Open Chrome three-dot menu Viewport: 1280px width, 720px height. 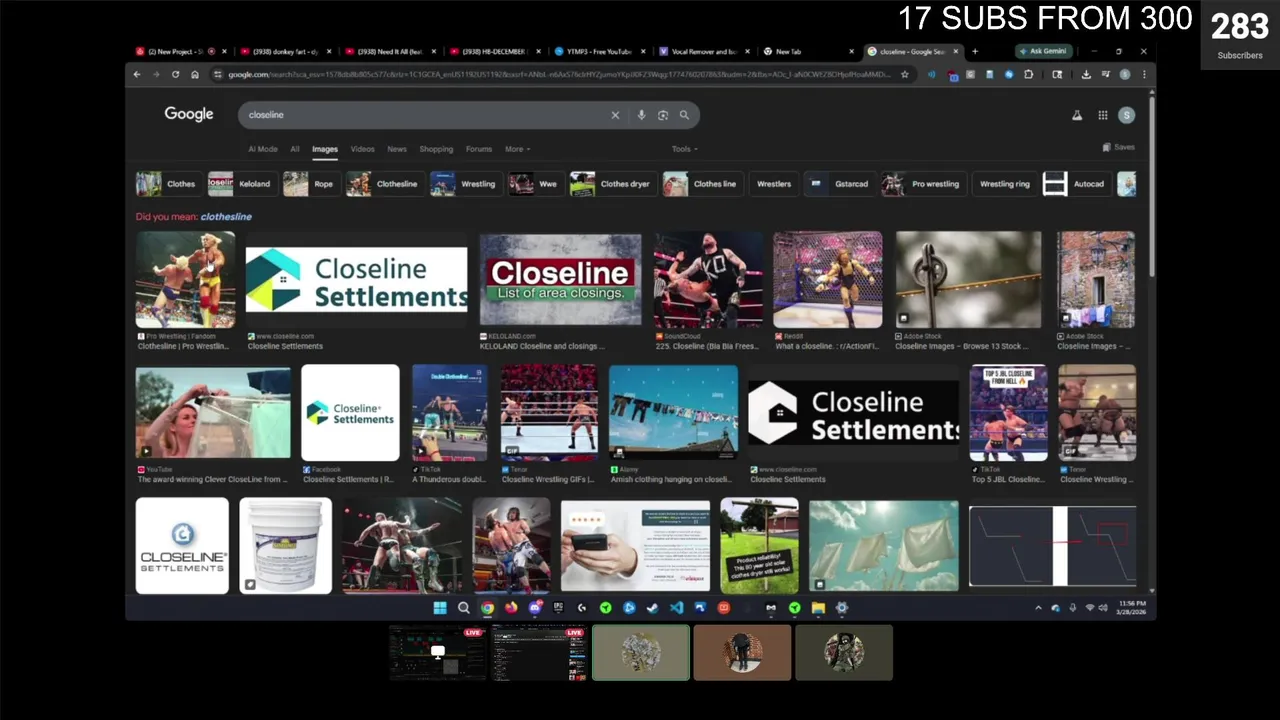pyautogui.click(x=1144, y=74)
